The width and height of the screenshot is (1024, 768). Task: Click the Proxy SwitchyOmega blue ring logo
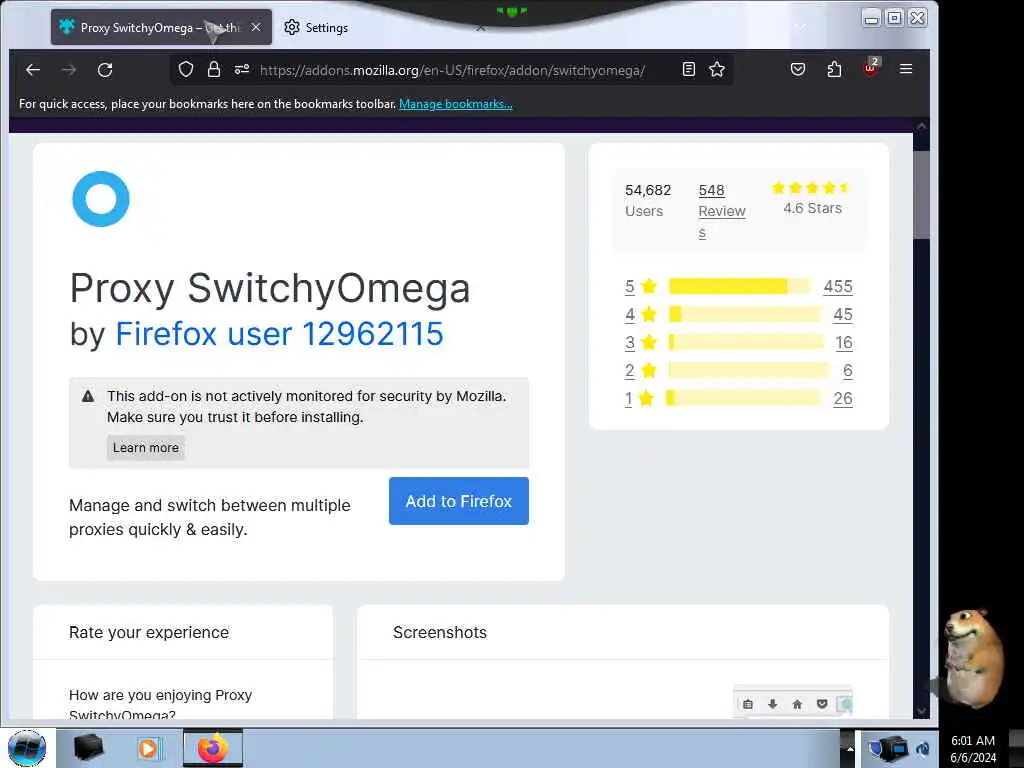[x=101, y=199]
